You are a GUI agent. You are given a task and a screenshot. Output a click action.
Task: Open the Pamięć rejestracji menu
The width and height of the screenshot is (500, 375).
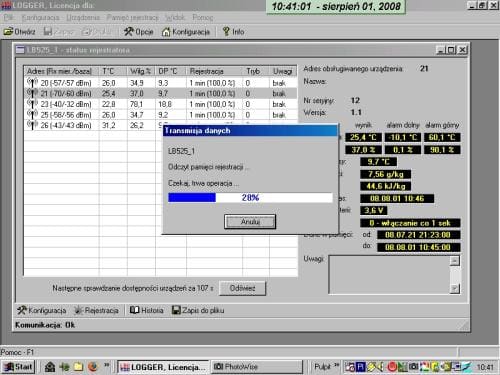[x=133, y=17]
